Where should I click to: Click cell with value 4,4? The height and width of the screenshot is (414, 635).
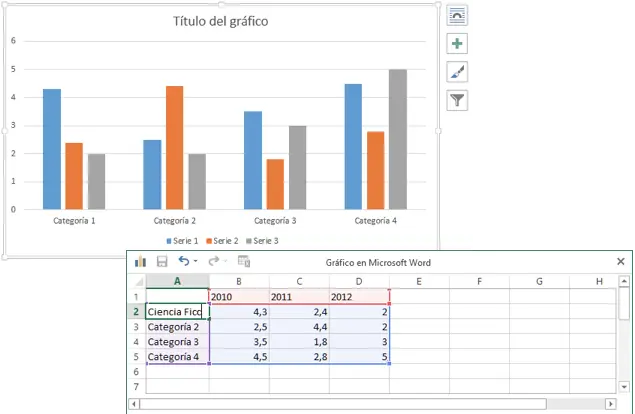299,327
